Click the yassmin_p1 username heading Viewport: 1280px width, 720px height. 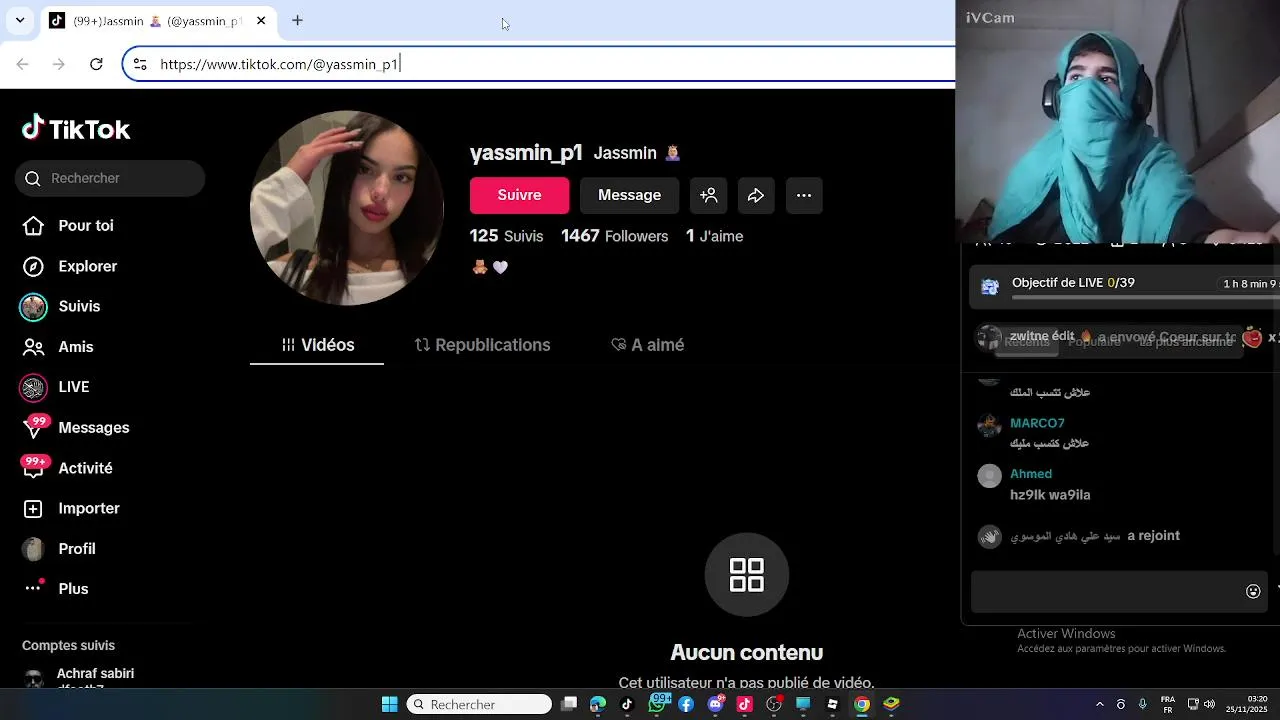coord(526,152)
